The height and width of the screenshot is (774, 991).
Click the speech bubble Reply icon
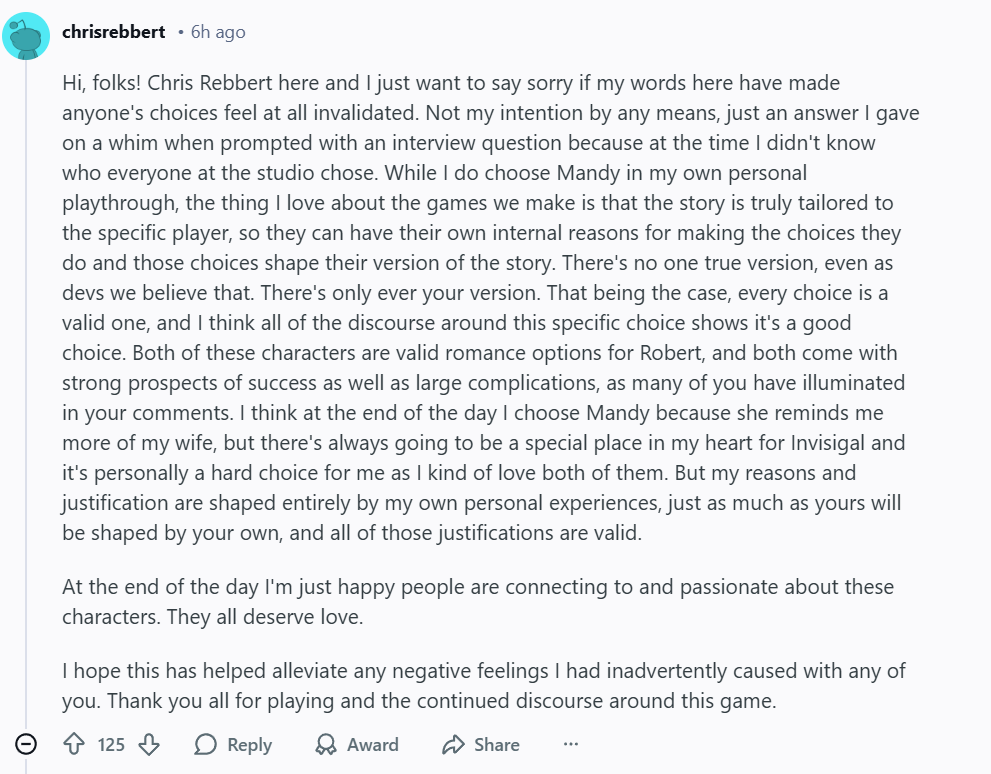click(x=206, y=744)
